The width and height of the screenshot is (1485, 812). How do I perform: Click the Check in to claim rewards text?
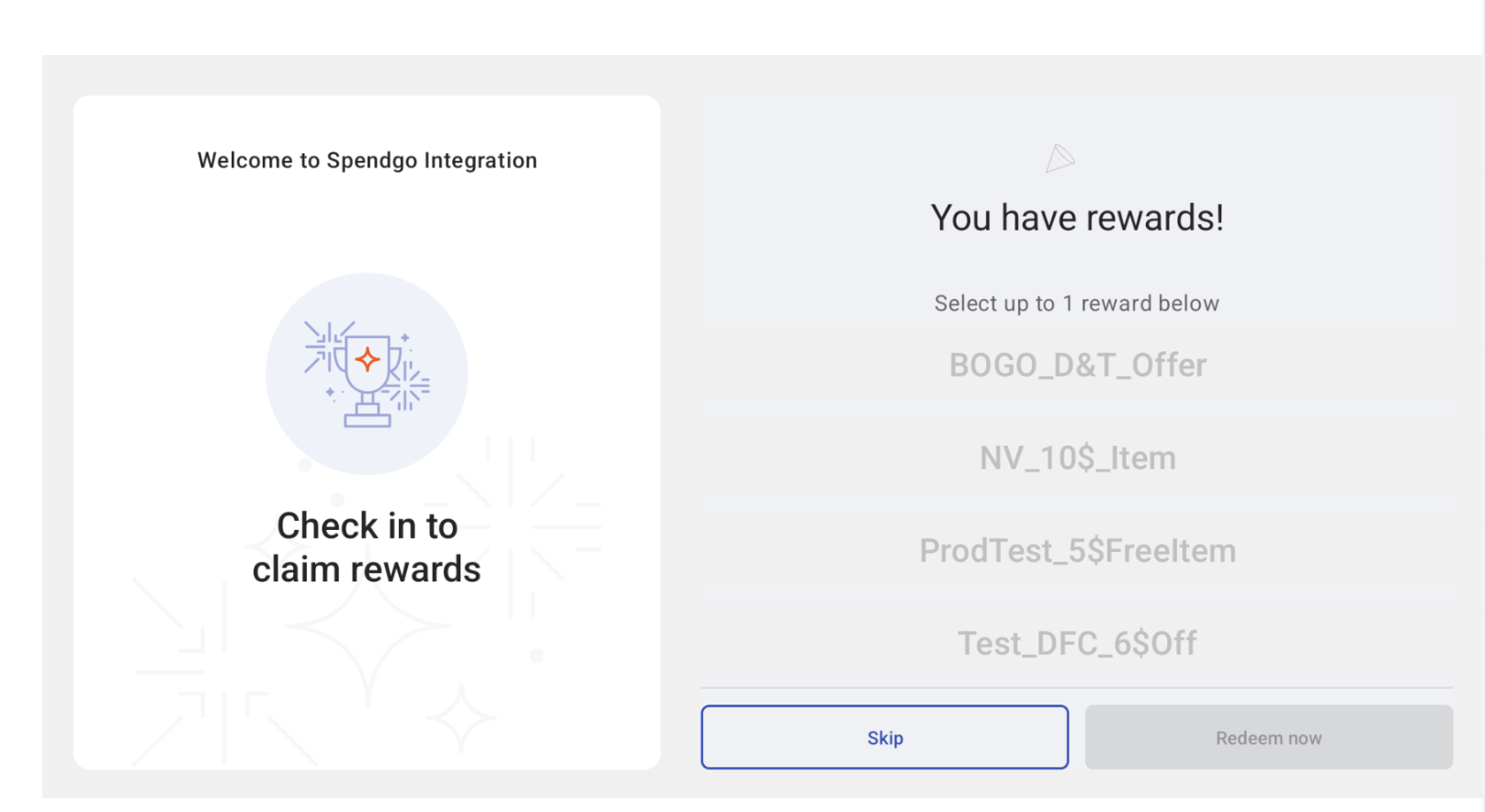(367, 547)
